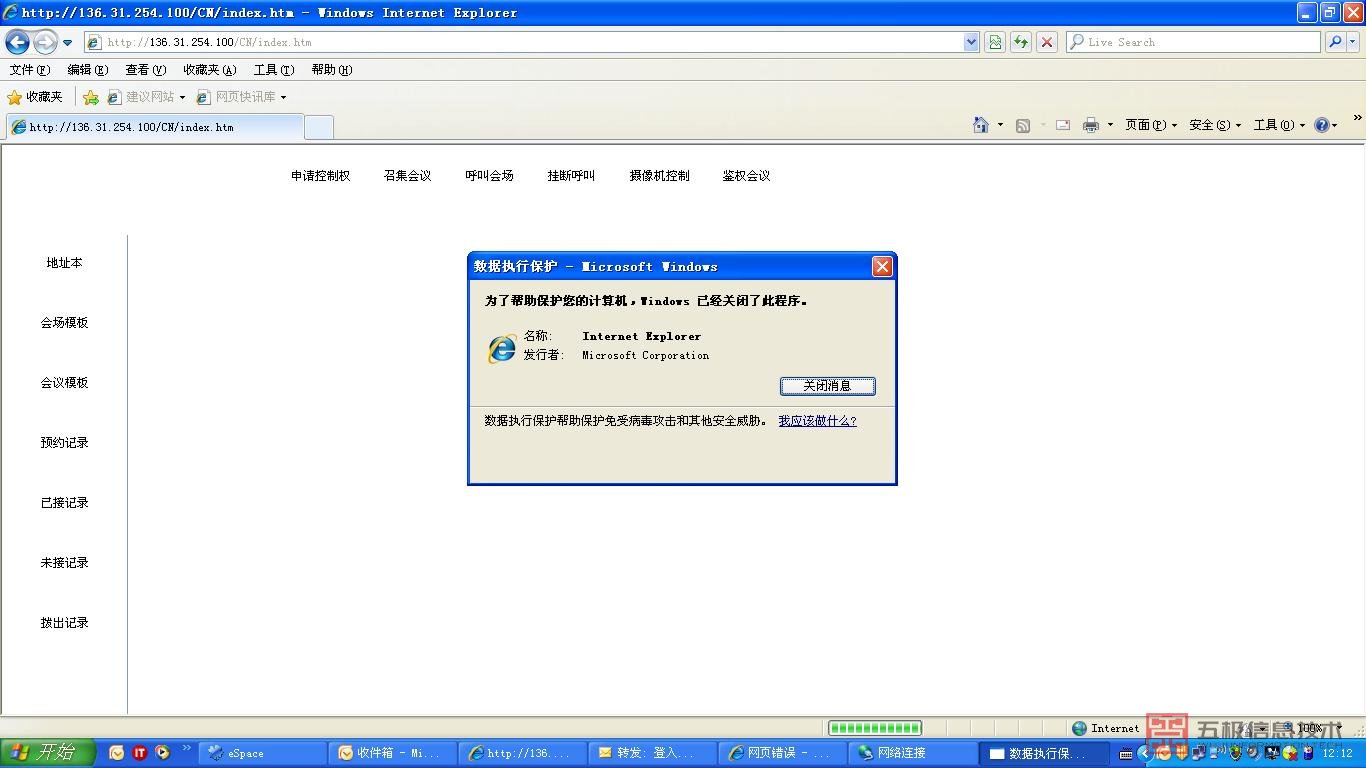Open the 查看(V) menu
This screenshot has width=1366, height=768.
145,70
